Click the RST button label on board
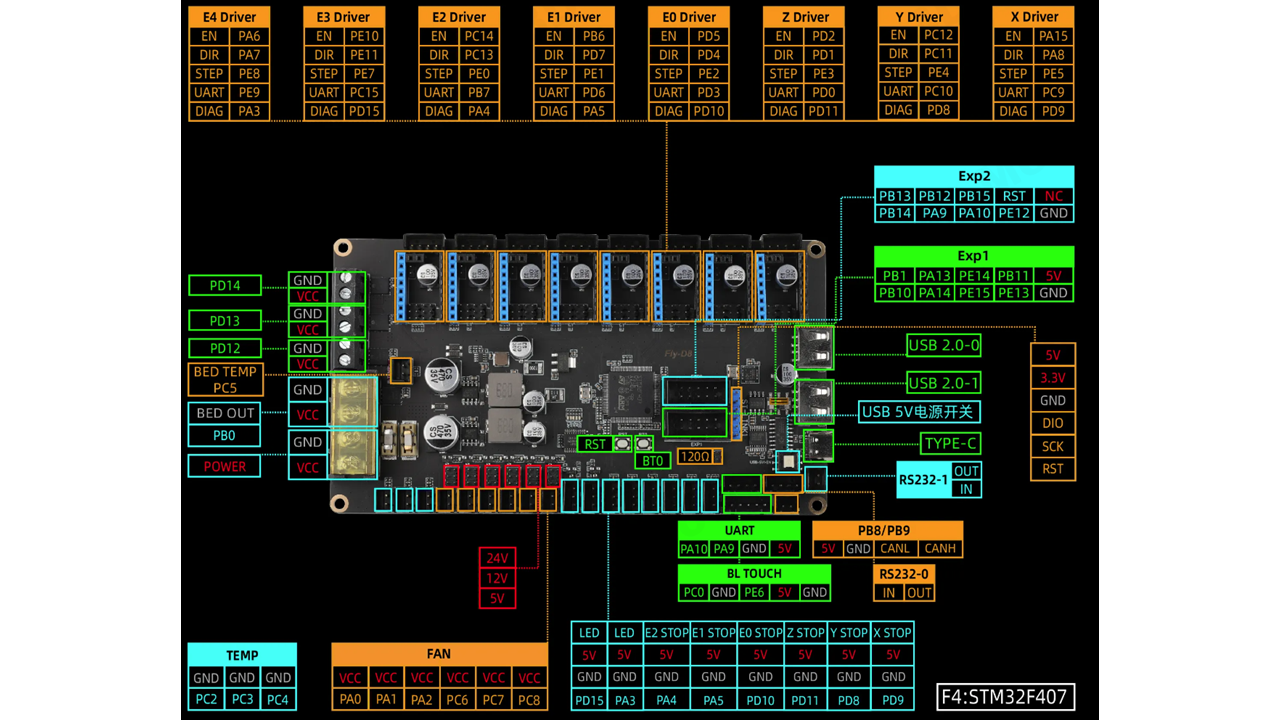Screen dimensions: 1280x720 [x=596, y=444]
